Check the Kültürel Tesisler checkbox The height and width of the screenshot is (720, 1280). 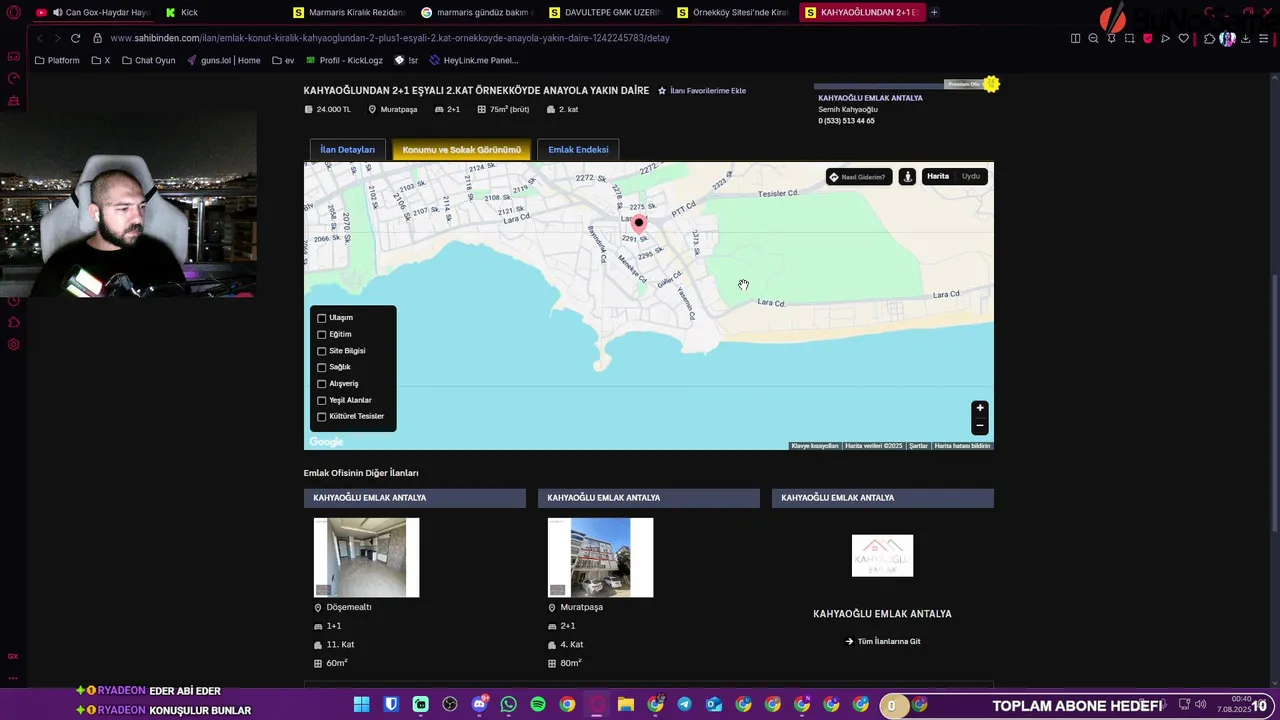pos(322,417)
